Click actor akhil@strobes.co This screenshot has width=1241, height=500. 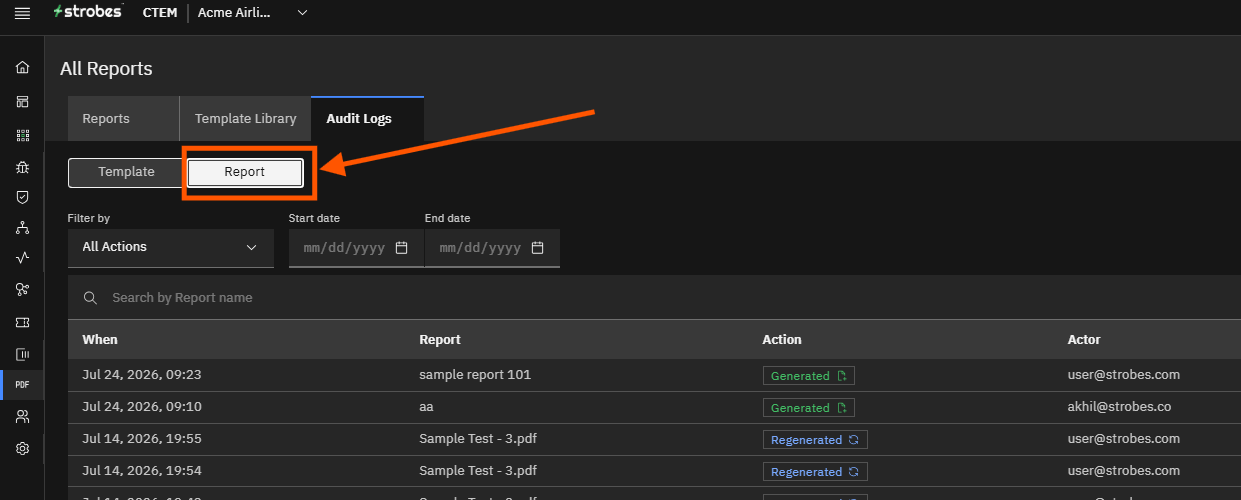pyautogui.click(x=1119, y=407)
